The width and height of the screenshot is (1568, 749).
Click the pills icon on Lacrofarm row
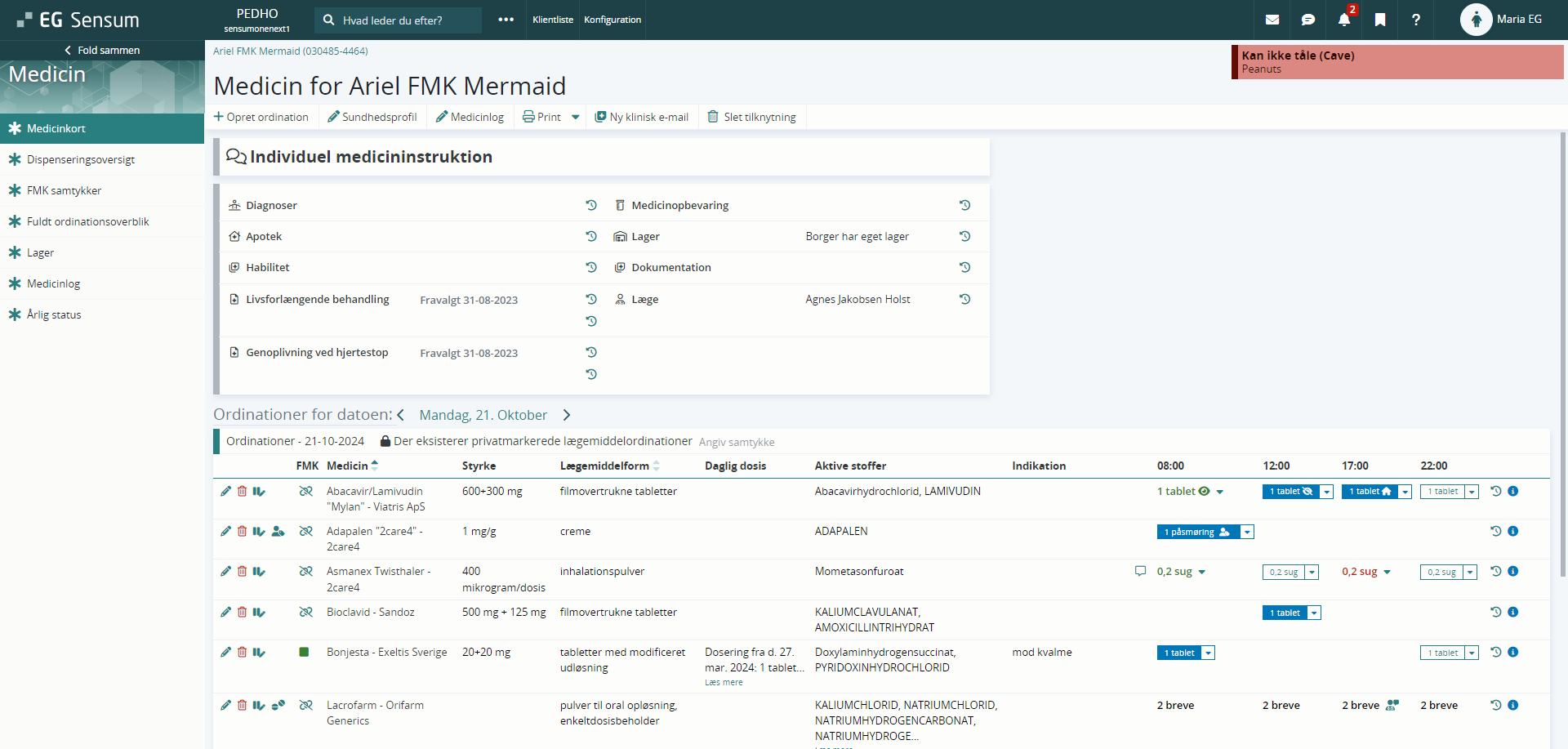(x=278, y=705)
